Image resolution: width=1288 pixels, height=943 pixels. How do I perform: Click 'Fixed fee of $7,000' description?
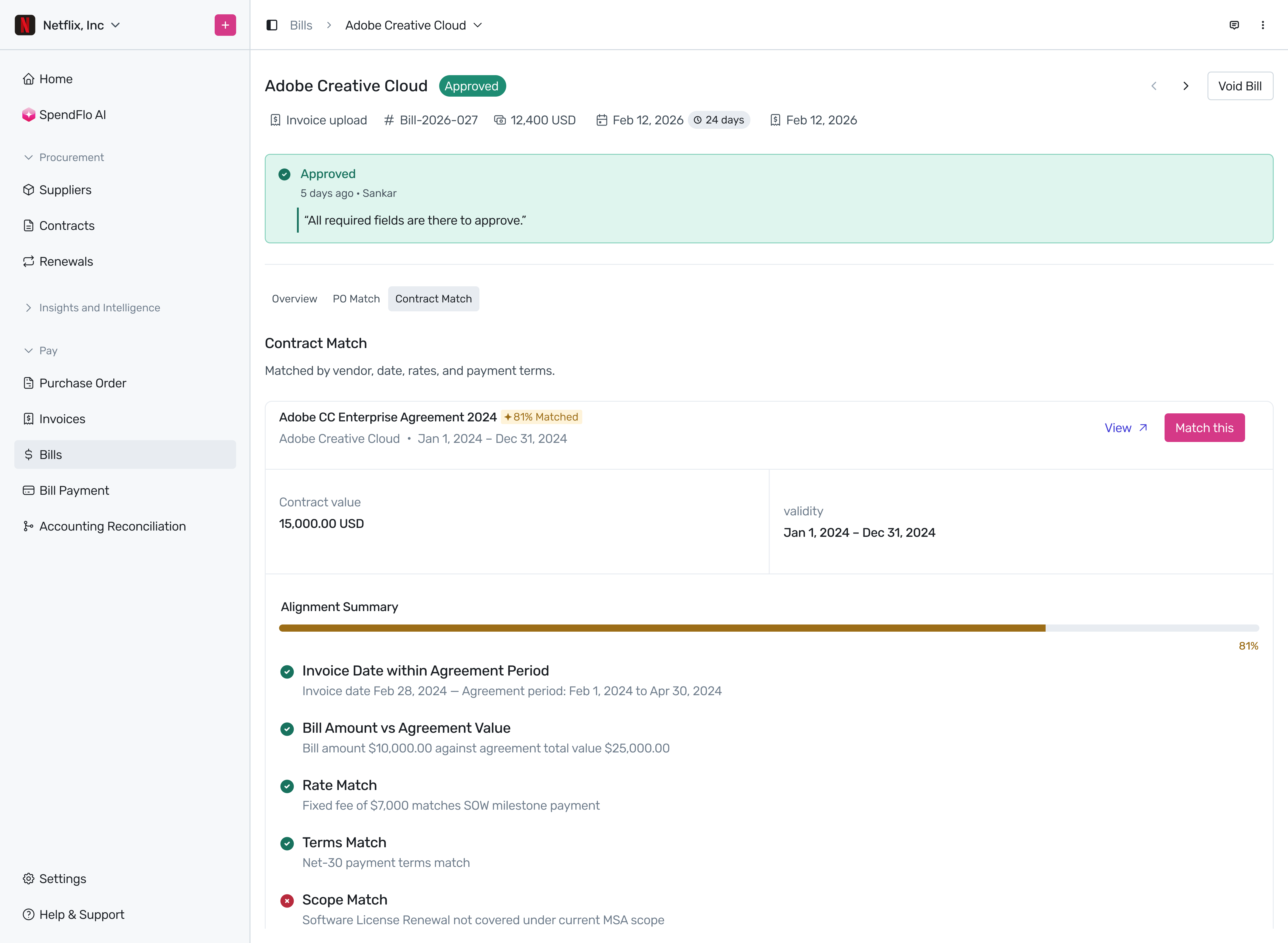click(x=451, y=806)
